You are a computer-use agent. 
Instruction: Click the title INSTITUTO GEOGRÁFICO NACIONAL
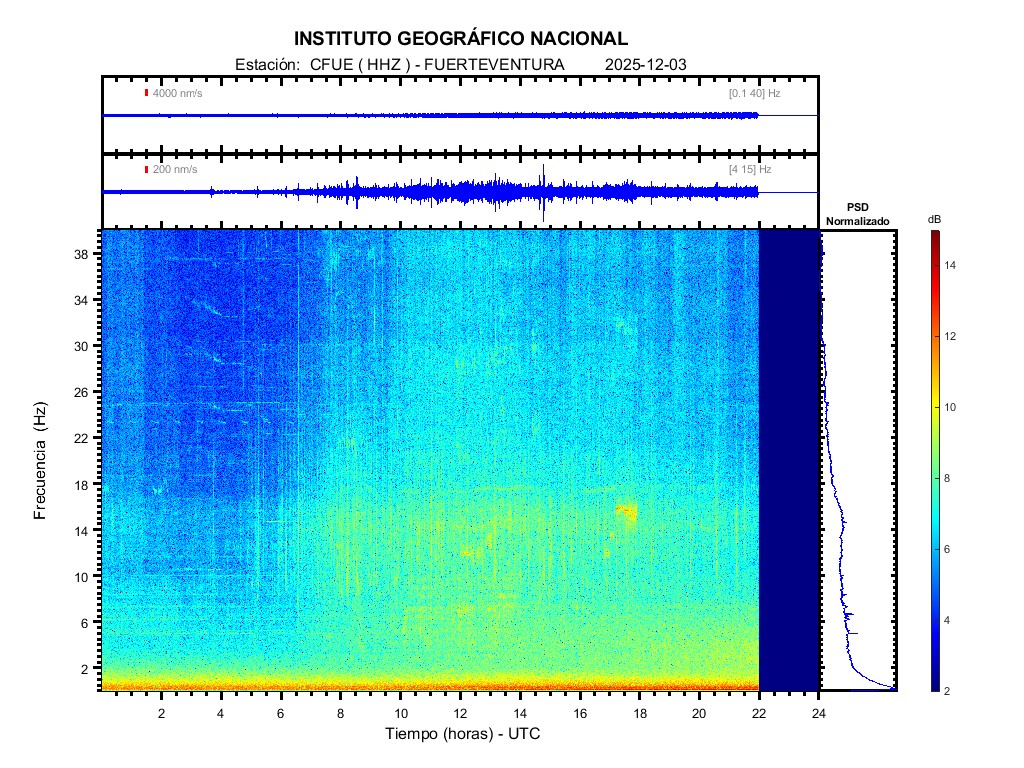click(461, 39)
